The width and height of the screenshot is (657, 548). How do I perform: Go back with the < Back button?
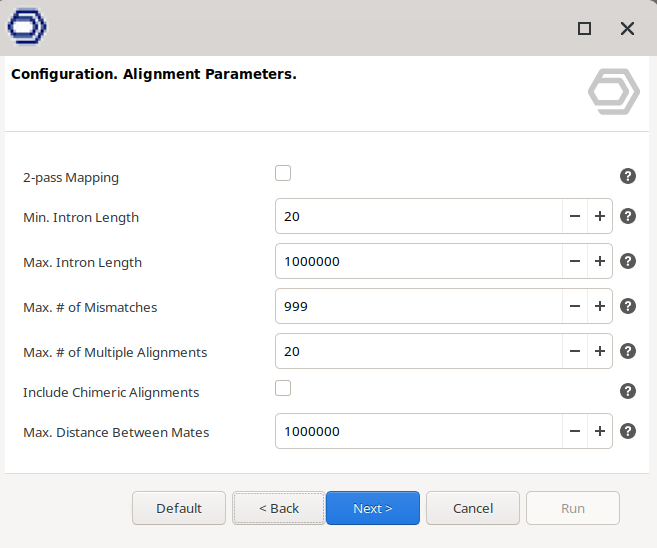click(x=279, y=508)
